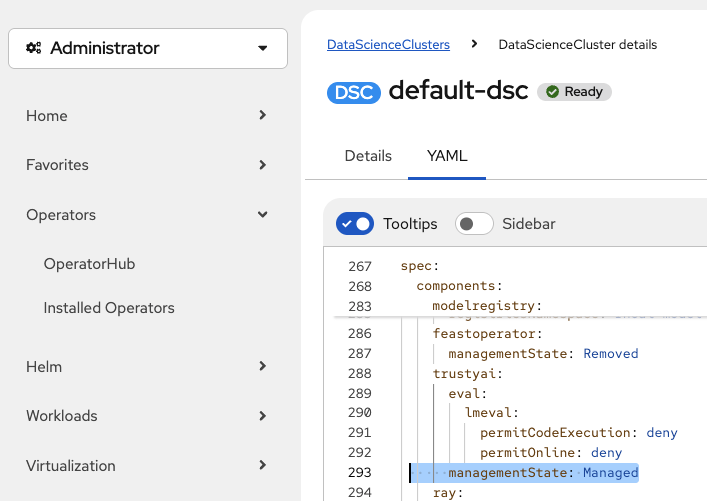Select the YAML tab
Viewport: 707px width, 501px height.
point(447,156)
